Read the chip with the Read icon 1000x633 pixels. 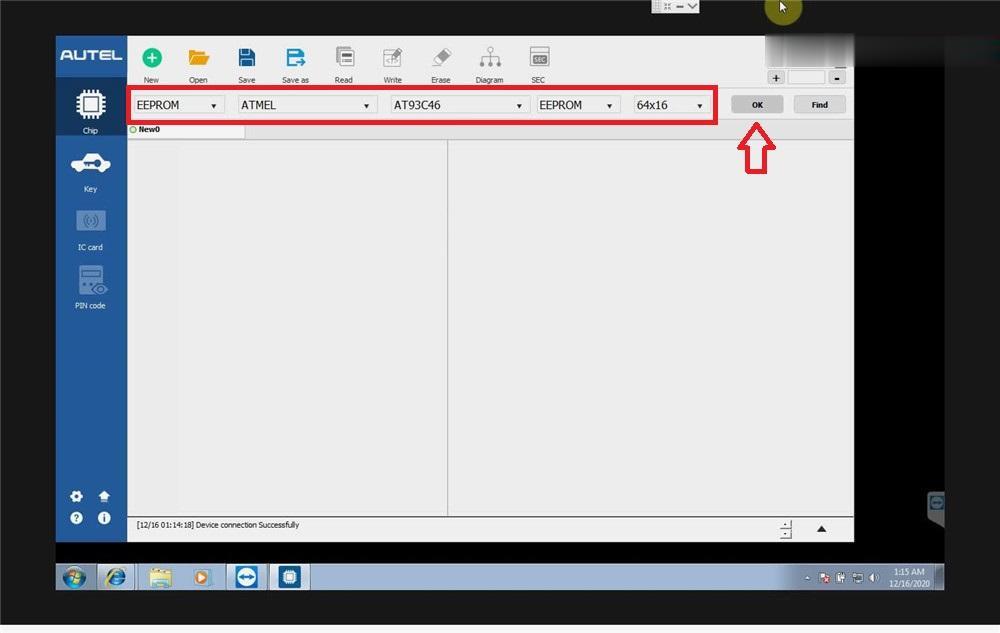coord(344,57)
